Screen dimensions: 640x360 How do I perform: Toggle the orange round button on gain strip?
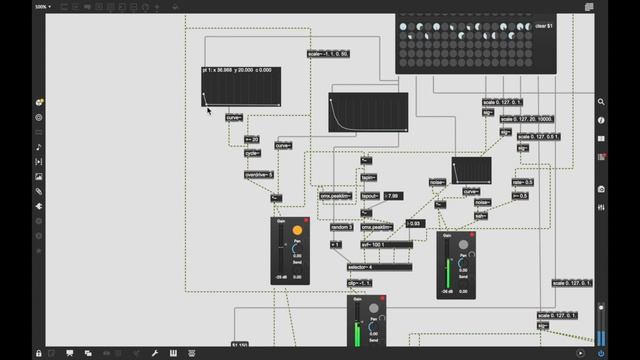pyautogui.click(x=298, y=231)
